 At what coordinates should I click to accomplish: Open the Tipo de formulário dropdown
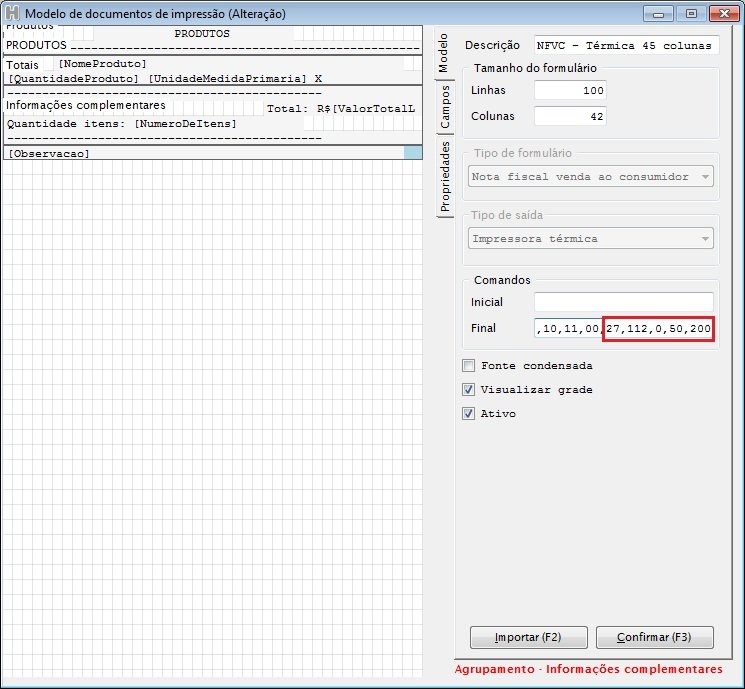click(591, 177)
